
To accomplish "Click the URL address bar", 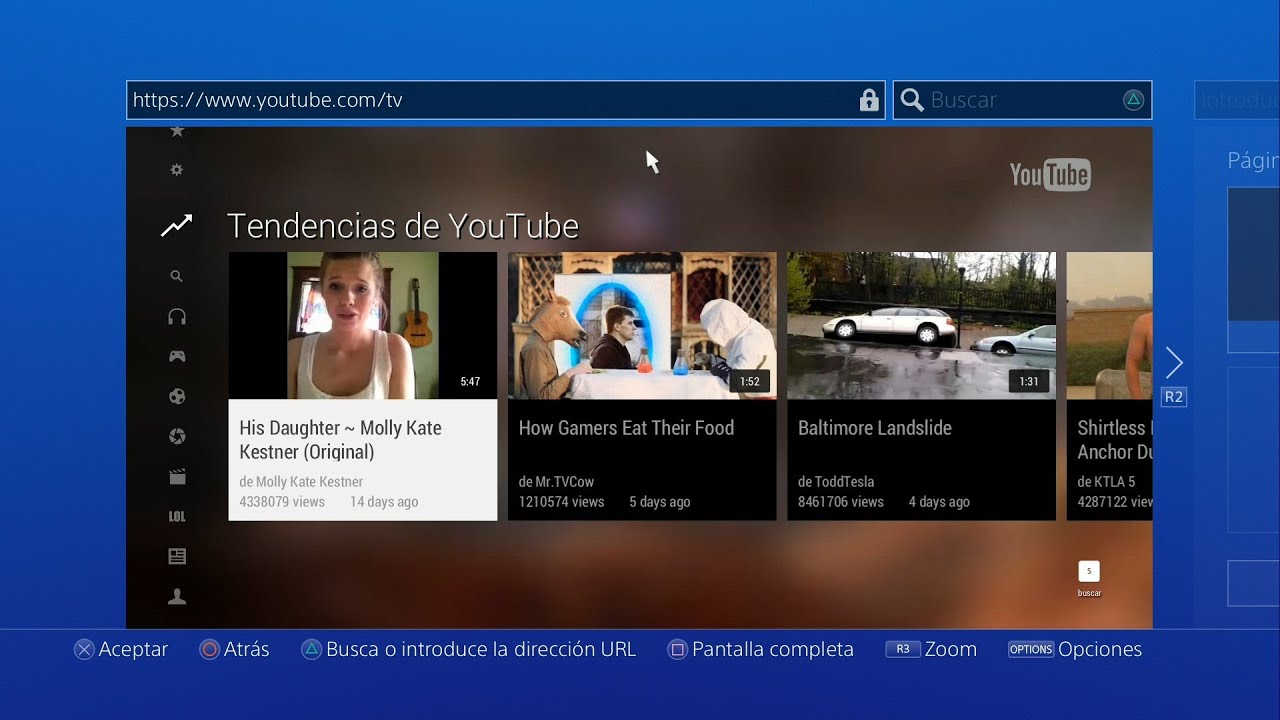I will (x=506, y=100).
